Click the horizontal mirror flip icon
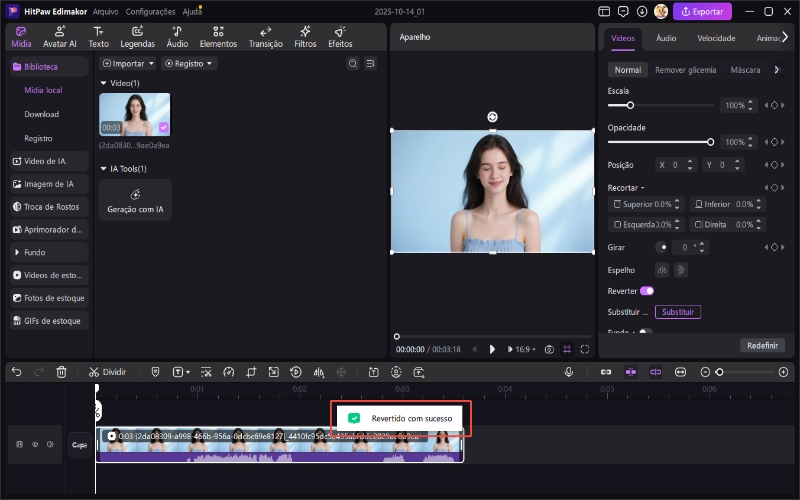The image size is (800, 500). [x=661, y=269]
